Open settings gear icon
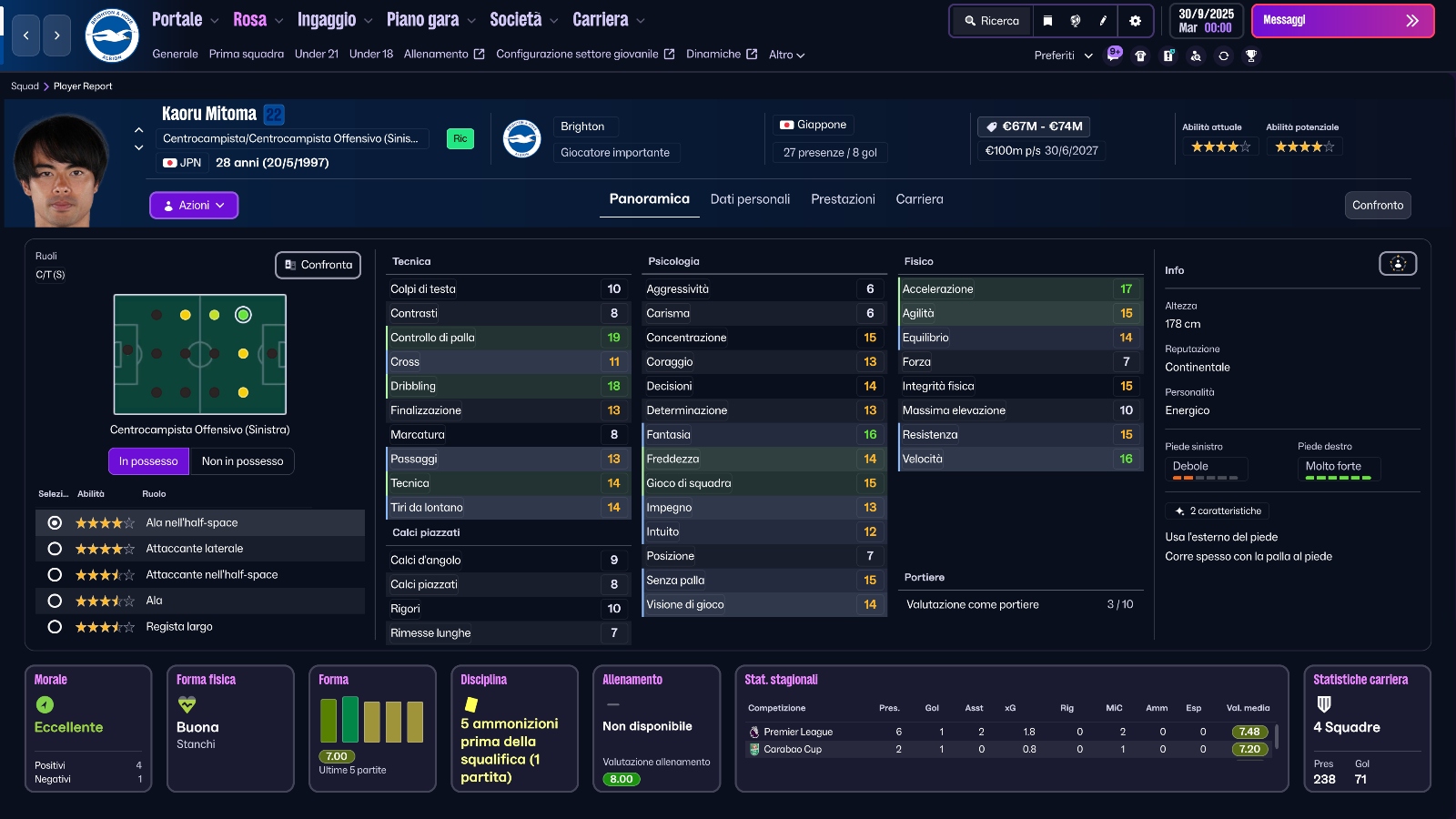This screenshot has width=1456, height=819. [1135, 21]
